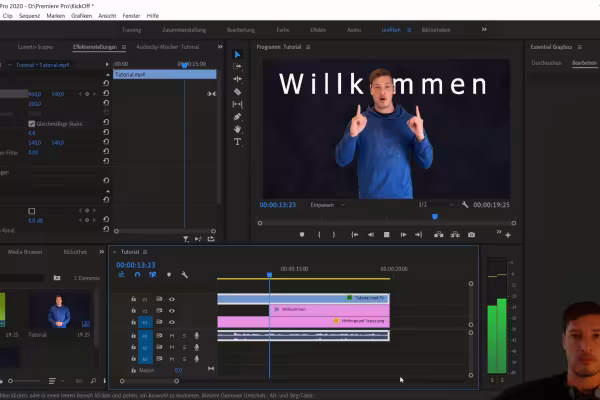This screenshot has height=400, width=600.
Task: Switch to the Farbe workspace
Action: click(283, 29)
